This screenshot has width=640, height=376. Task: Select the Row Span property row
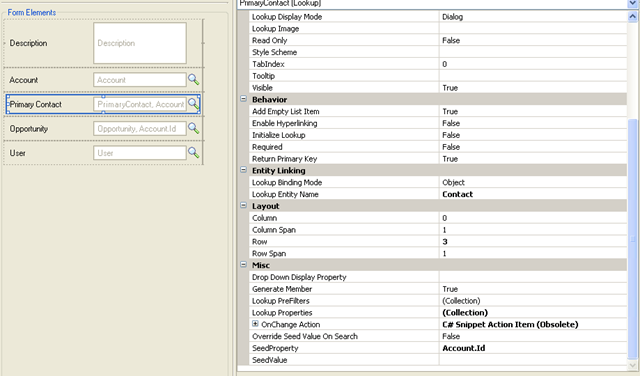[438, 254]
